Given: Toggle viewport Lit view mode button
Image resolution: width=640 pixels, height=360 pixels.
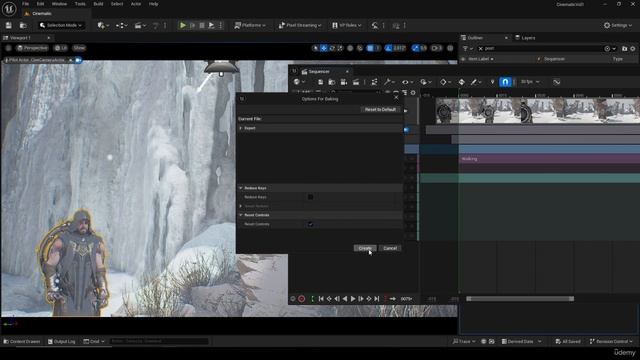Looking at the screenshot, I should tap(61, 48).
